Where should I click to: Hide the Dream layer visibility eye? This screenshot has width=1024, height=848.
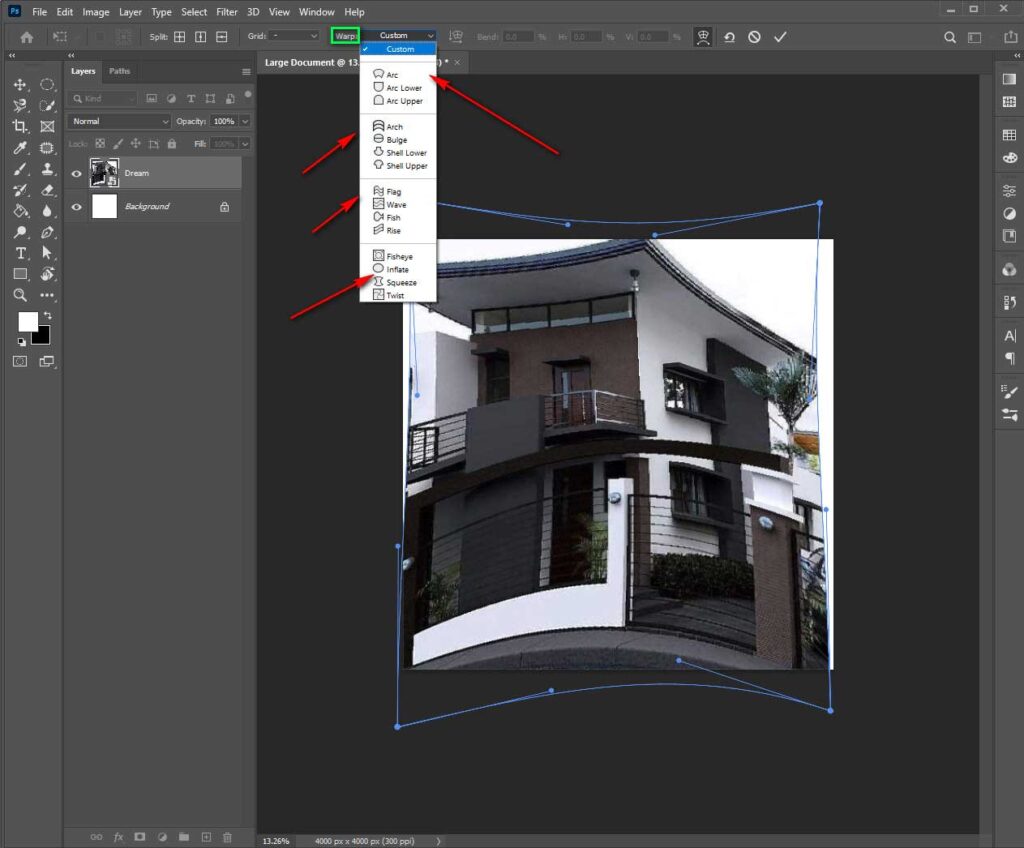coord(77,173)
